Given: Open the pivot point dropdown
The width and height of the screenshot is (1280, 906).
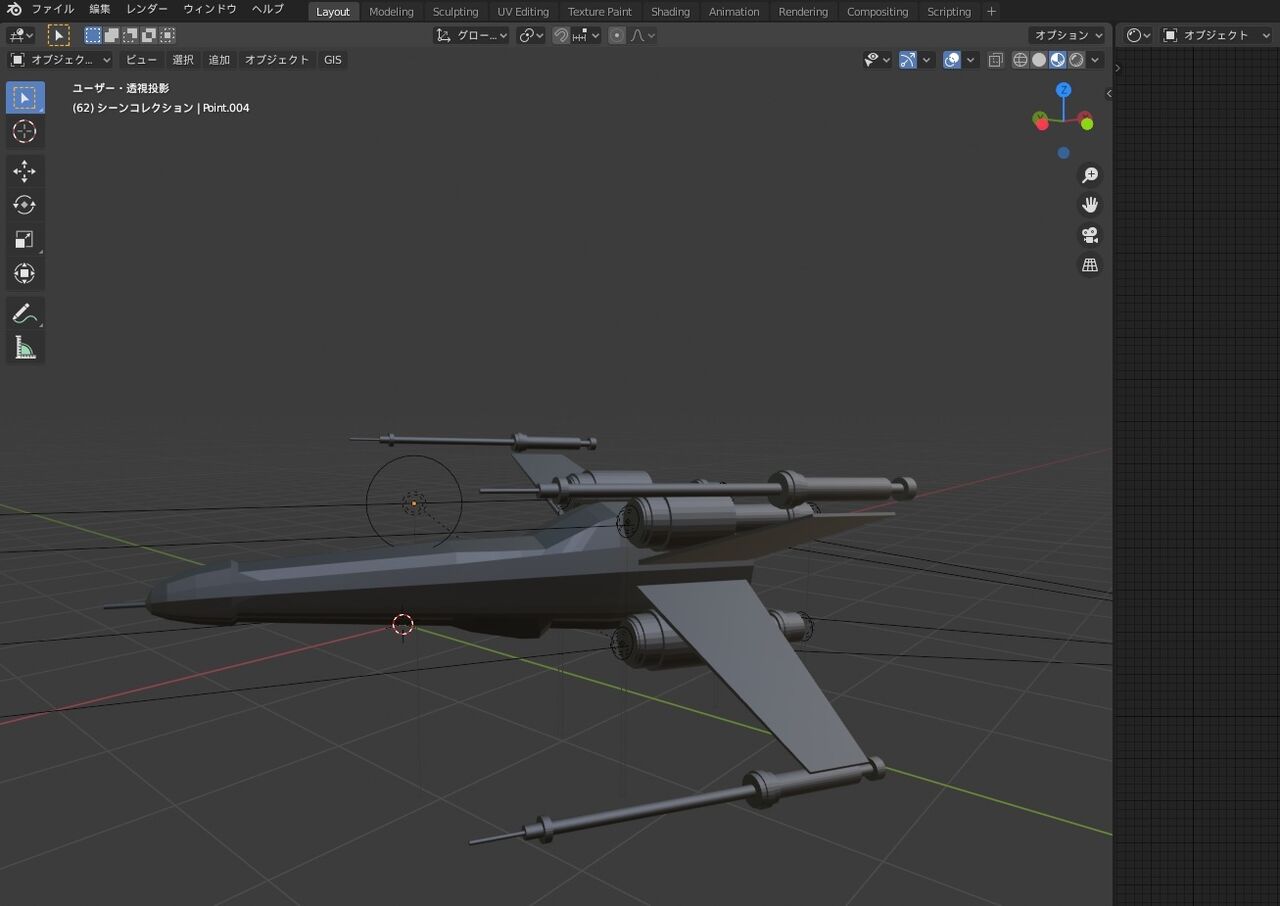Looking at the screenshot, I should click(532, 35).
